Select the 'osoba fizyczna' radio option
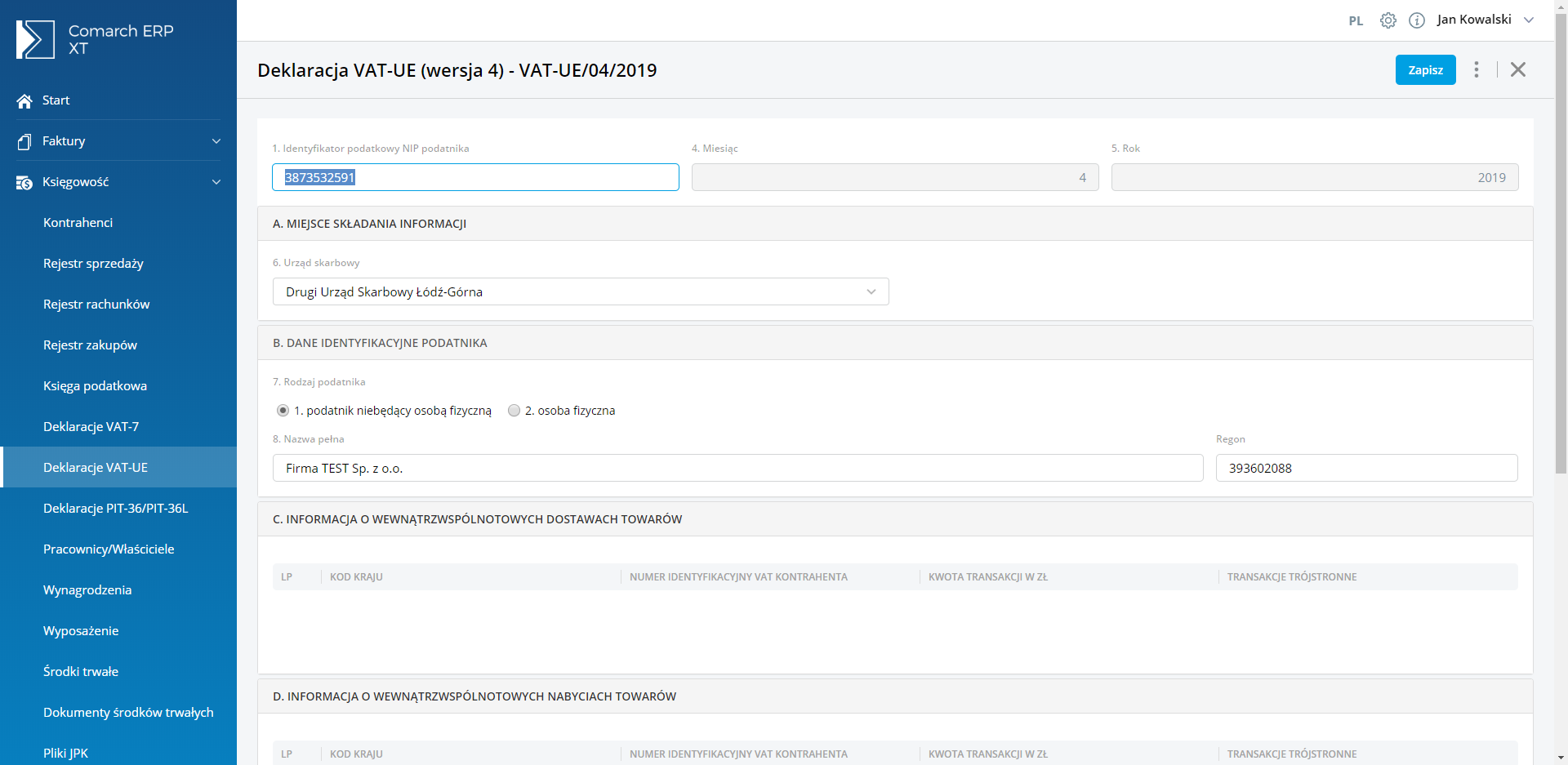The height and width of the screenshot is (765, 1568). point(514,411)
